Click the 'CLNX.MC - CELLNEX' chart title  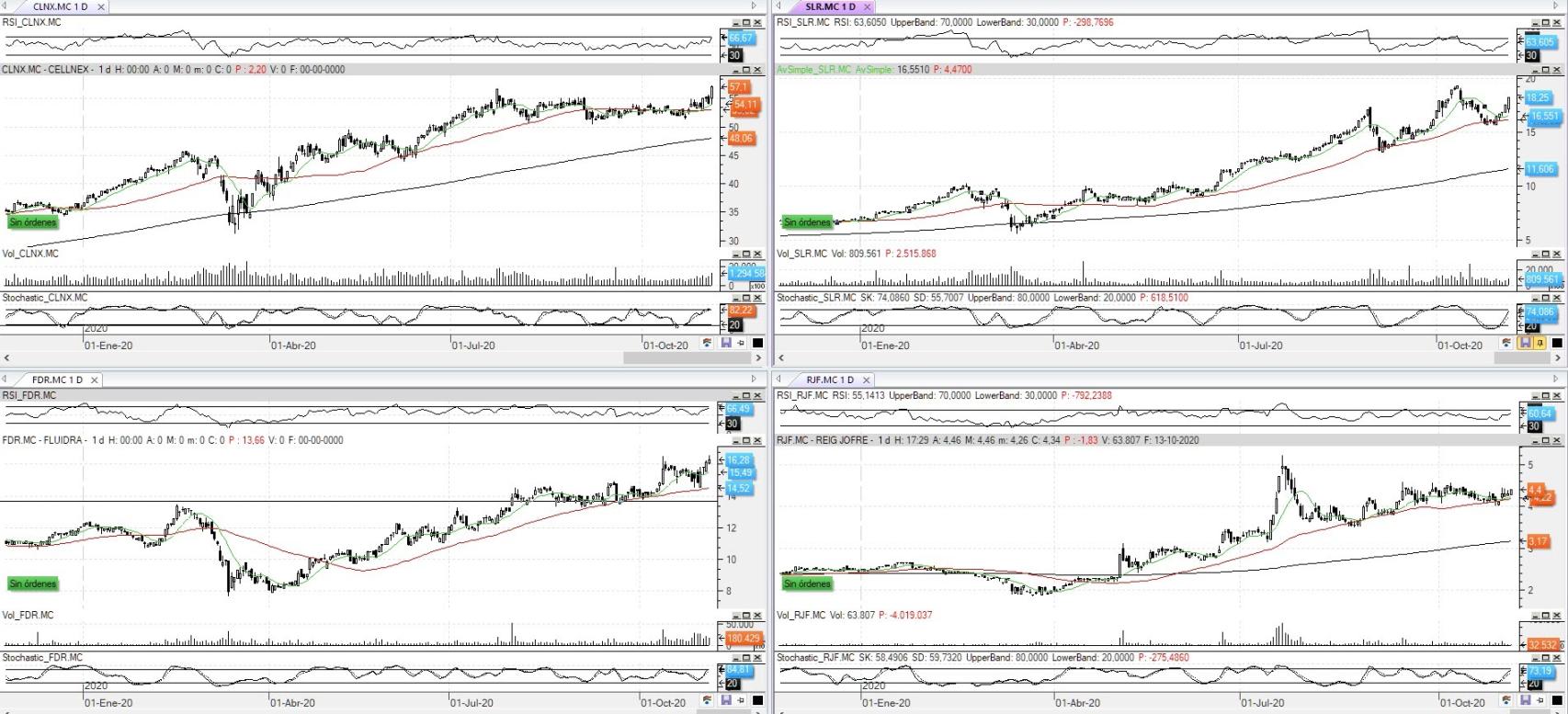pos(49,70)
